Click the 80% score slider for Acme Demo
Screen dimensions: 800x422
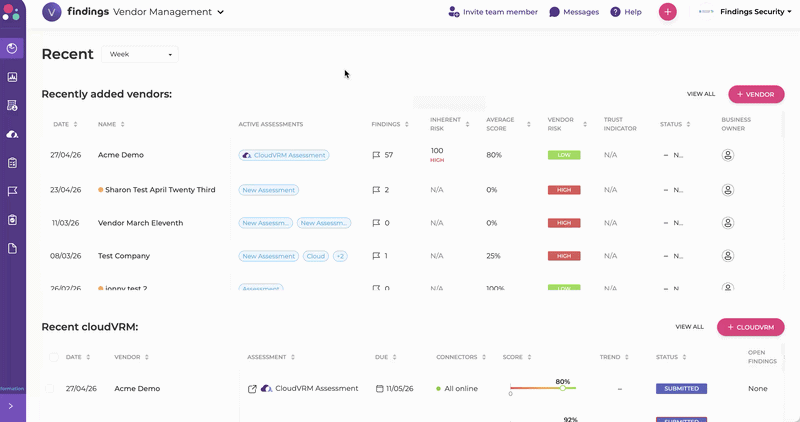click(543, 388)
